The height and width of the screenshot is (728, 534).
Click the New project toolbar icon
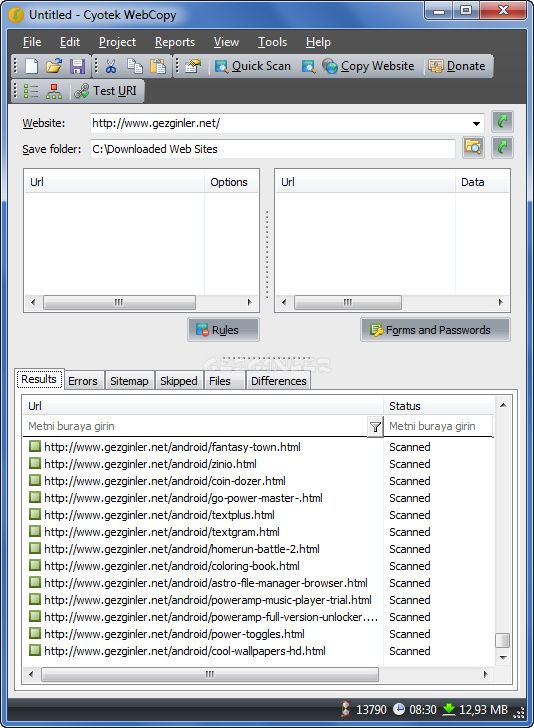[x=31, y=66]
